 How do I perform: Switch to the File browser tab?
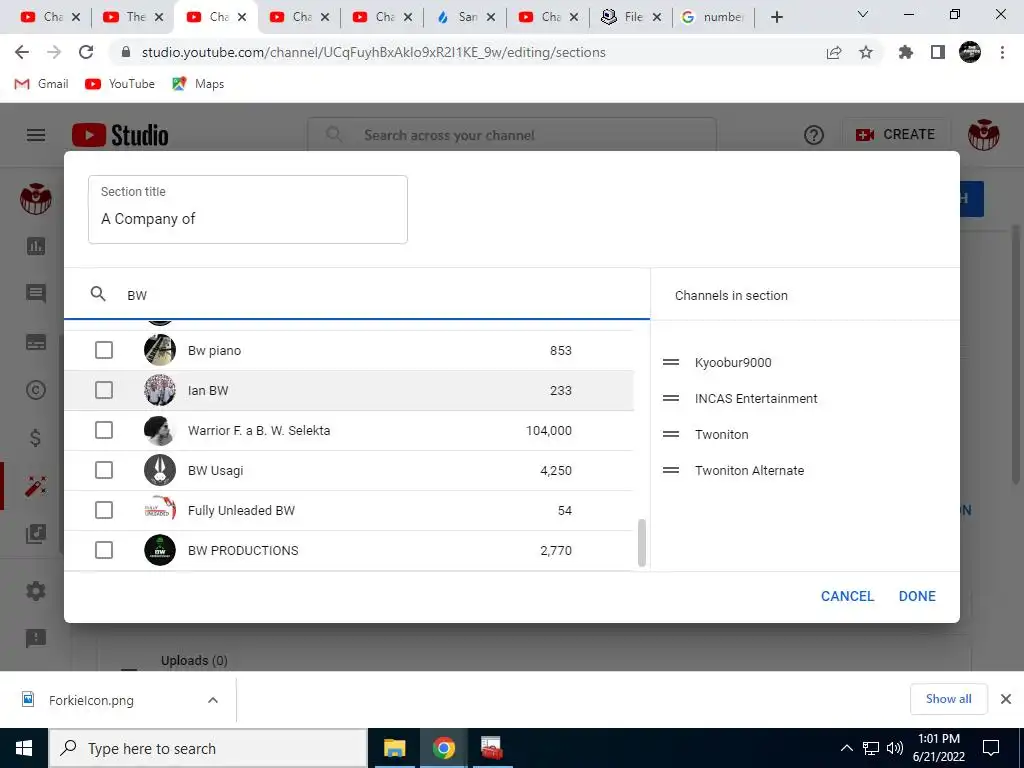pos(632,17)
